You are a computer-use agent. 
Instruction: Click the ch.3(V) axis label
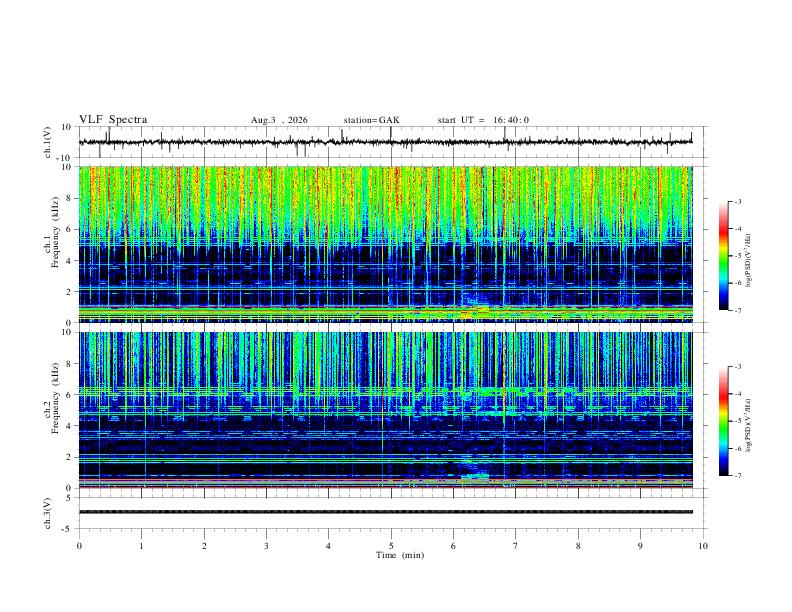pyautogui.click(x=47, y=513)
